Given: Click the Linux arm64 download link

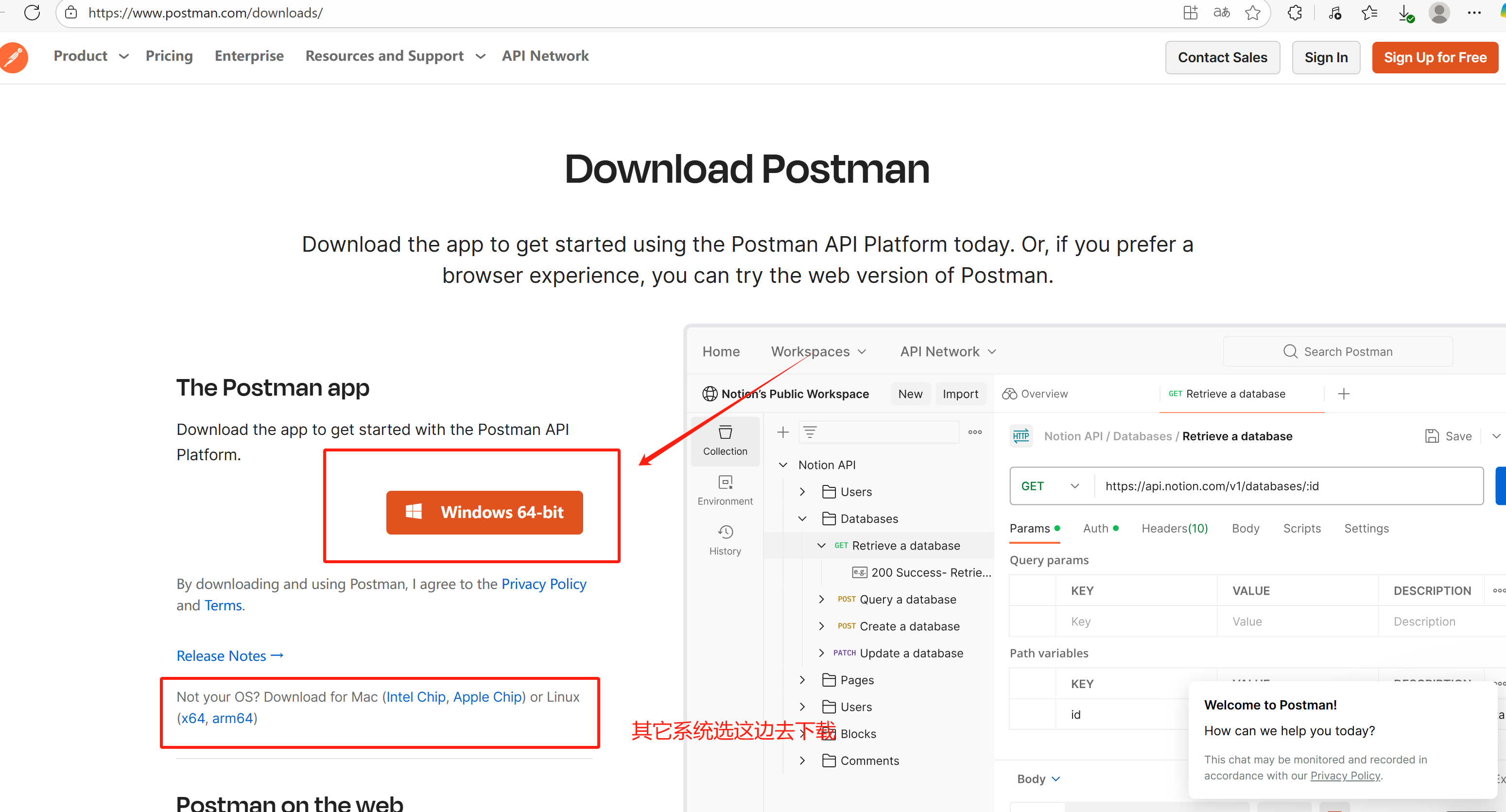Looking at the screenshot, I should (x=232, y=718).
